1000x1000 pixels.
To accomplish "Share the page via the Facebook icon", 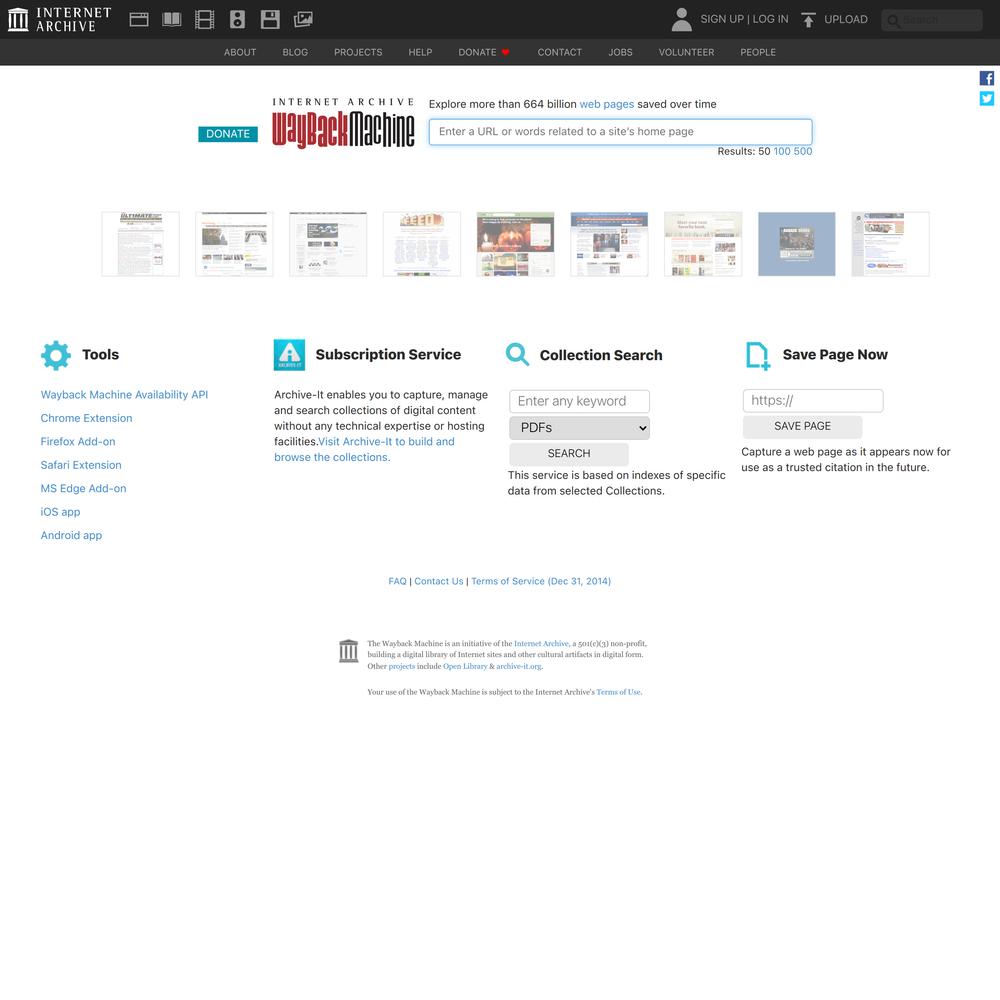I will point(987,78).
